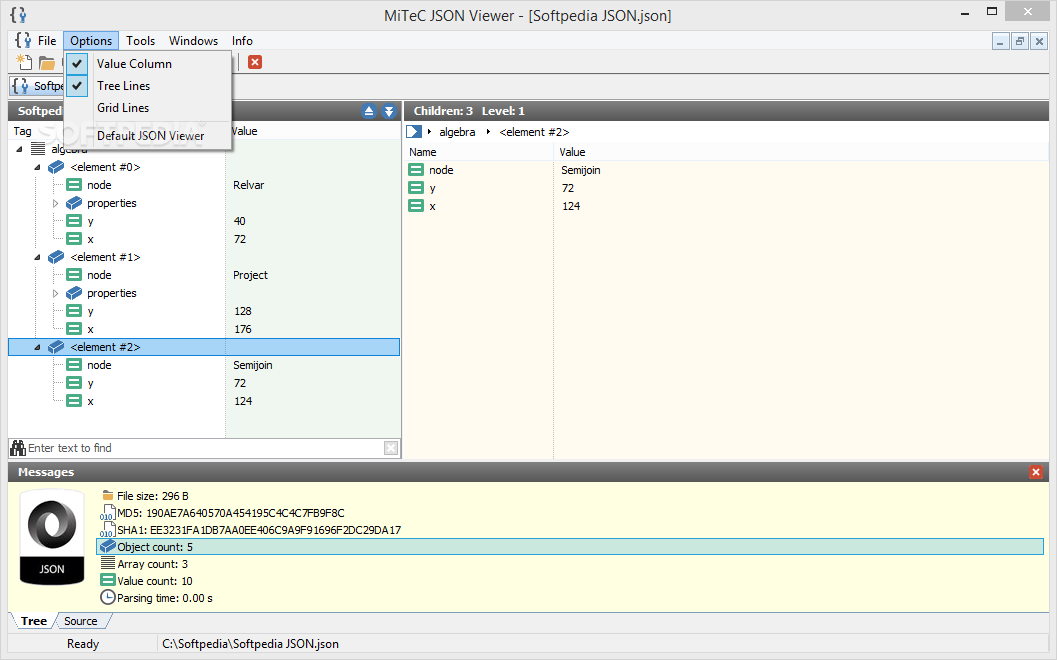Click the open folder toolbar icon
This screenshot has width=1057, height=660.
47,63
